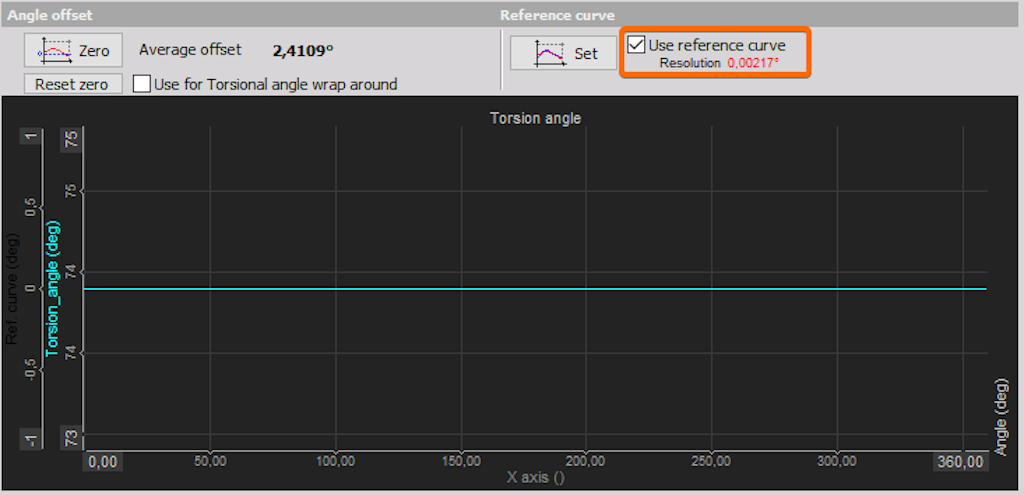Click the 300,00 X axis tick label
1024x495 pixels.
click(x=838, y=462)
